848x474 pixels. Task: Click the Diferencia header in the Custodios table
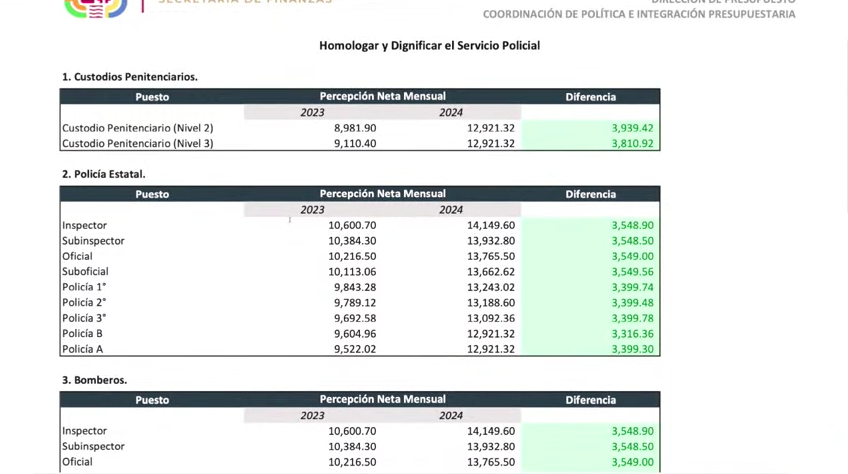point(590,97)
